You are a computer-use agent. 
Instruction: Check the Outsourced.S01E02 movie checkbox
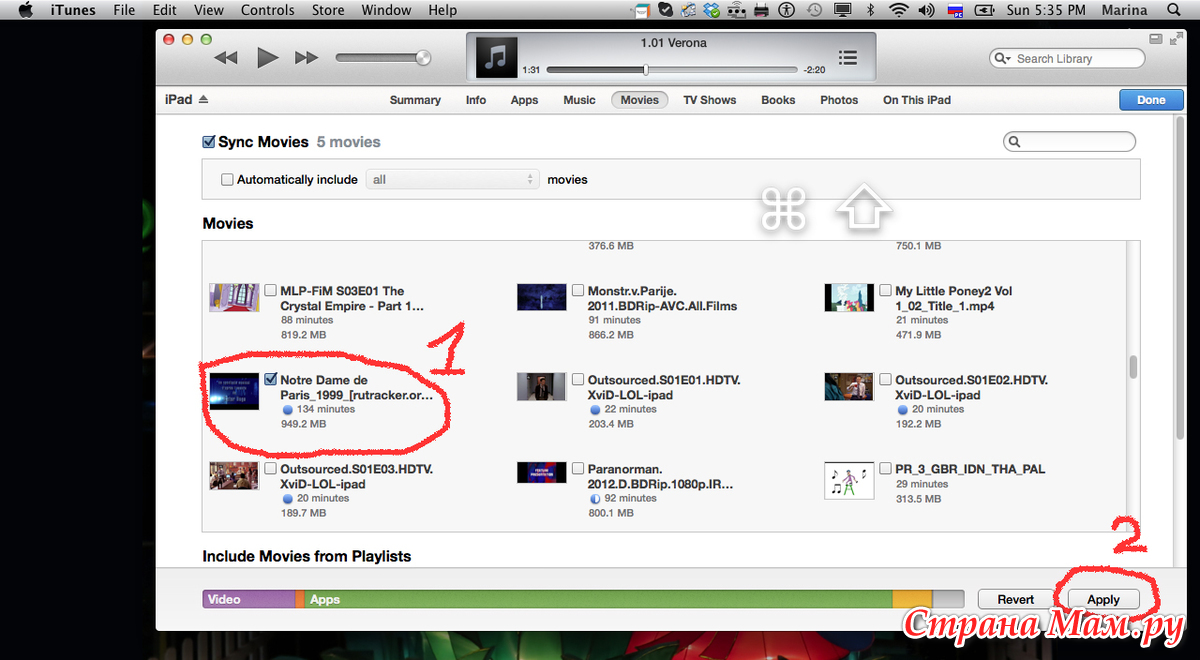[886, 380]
